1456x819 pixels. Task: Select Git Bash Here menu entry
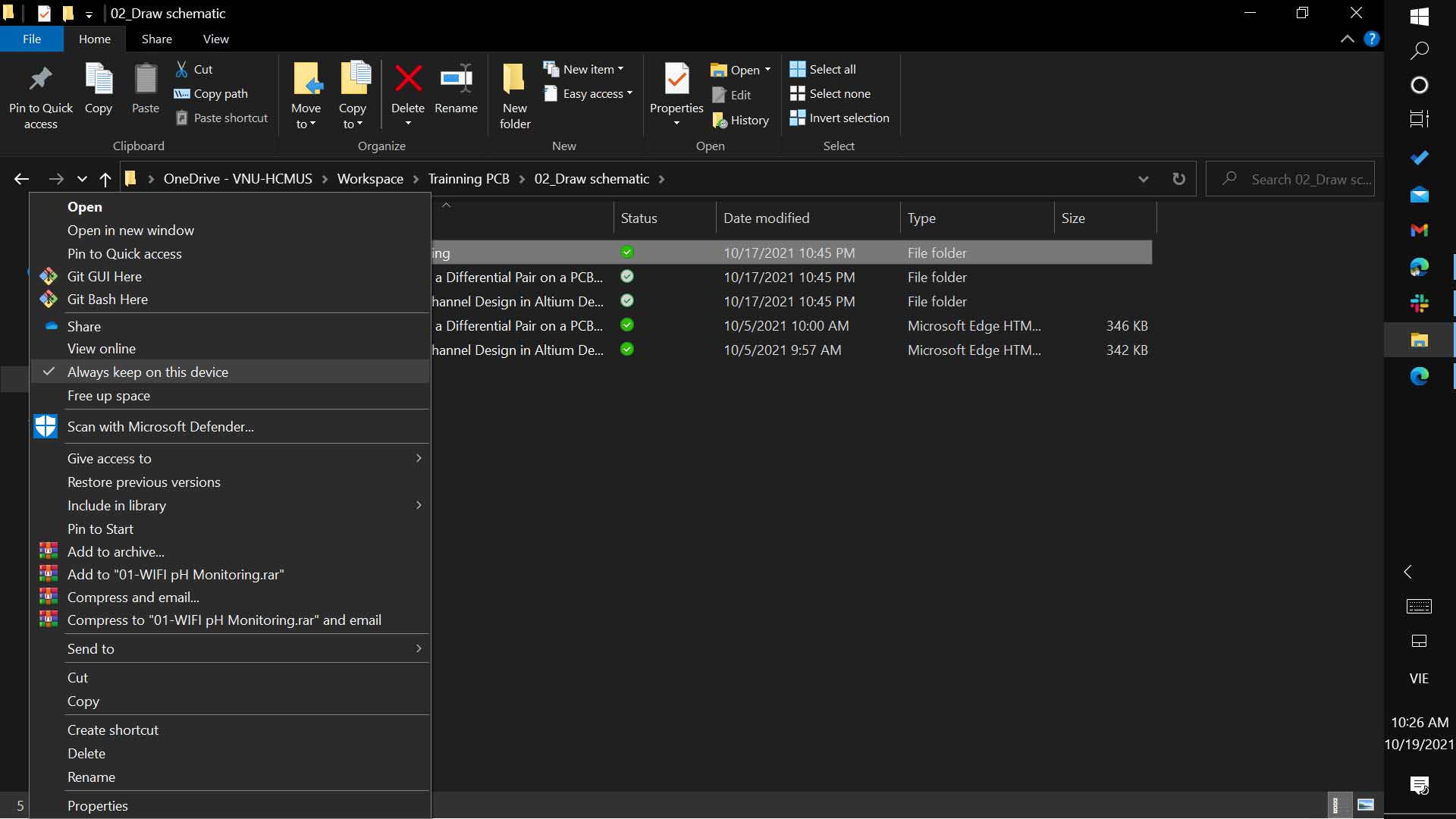[108, 299]
